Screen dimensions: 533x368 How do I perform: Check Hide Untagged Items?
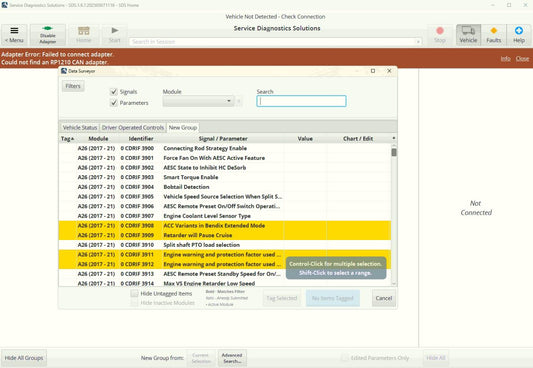(x=135, y=293)
